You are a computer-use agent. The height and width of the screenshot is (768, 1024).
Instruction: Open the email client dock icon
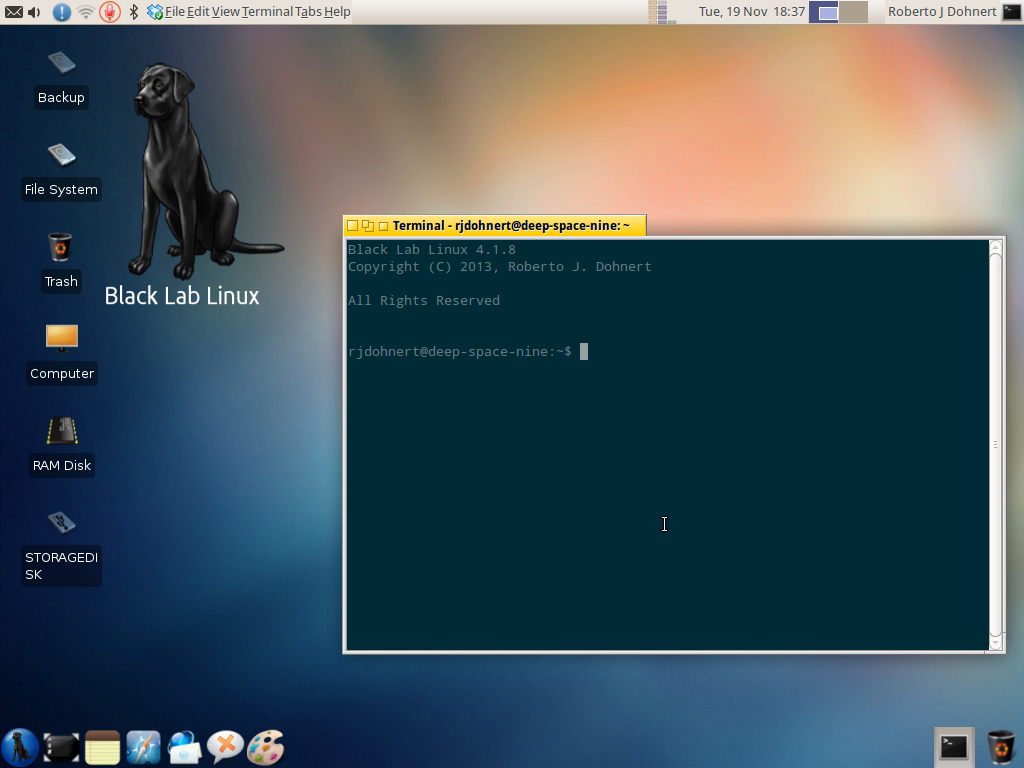click(x=184, y=747)
